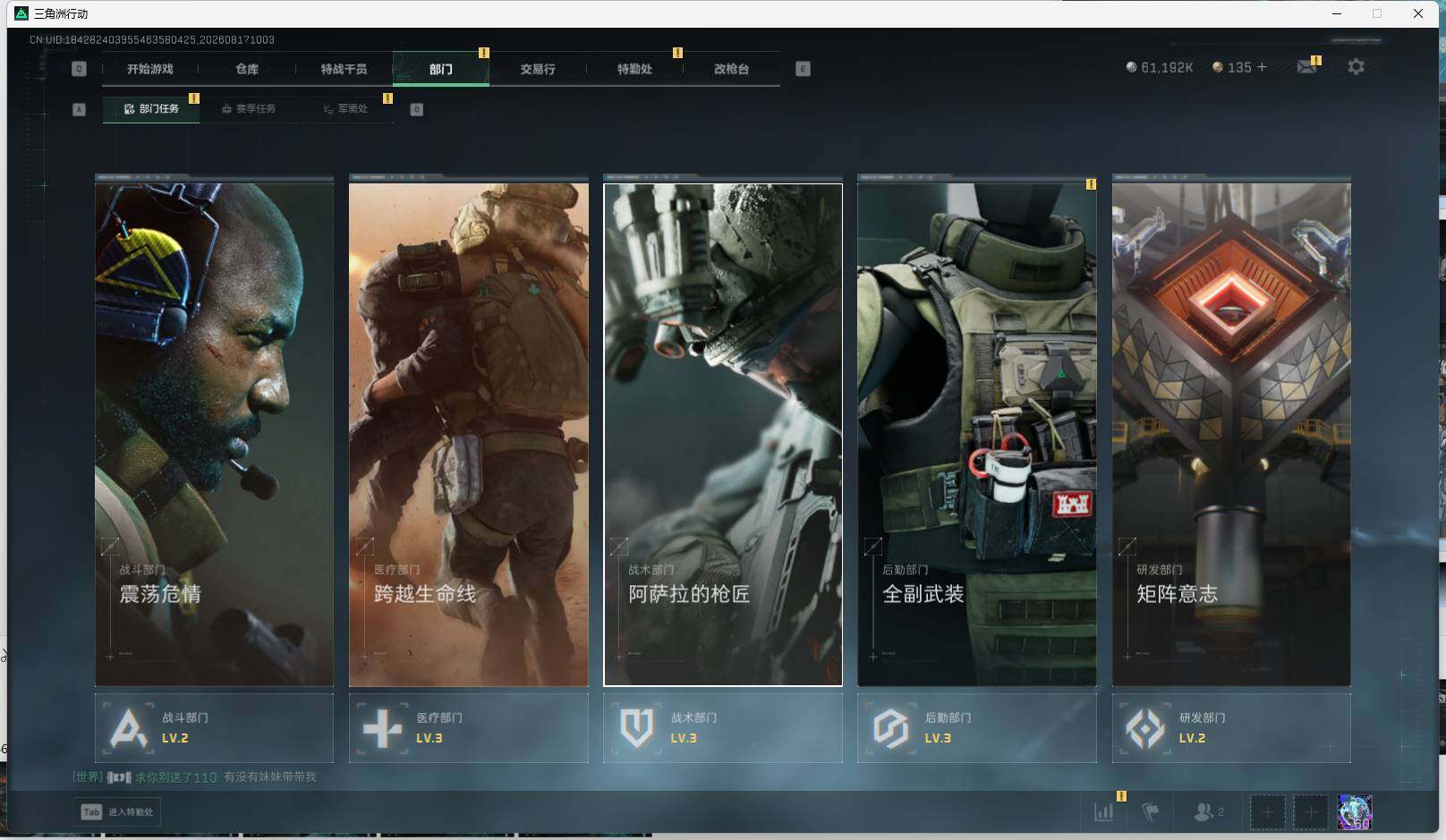Add currency with the plus next to 135
Screen dimensions: 1446x840
pos(1262,67)
